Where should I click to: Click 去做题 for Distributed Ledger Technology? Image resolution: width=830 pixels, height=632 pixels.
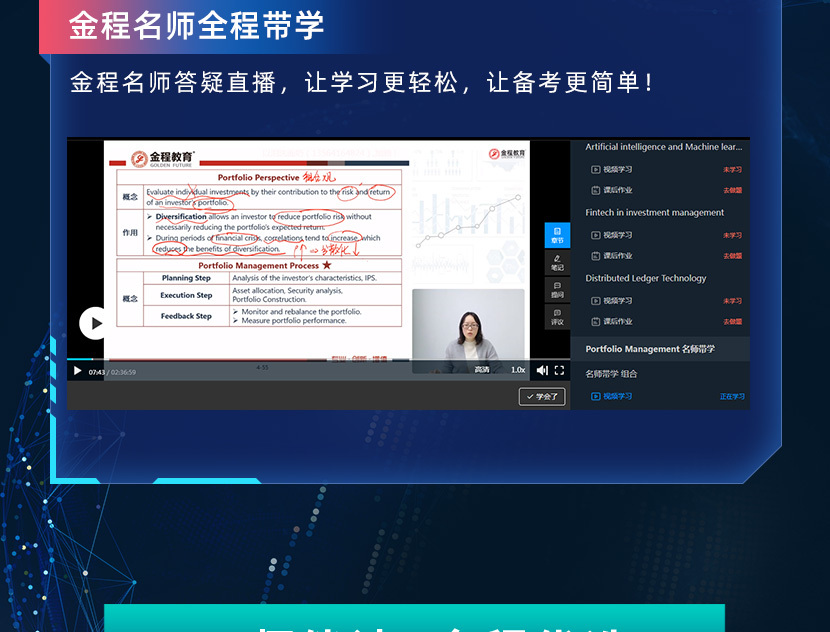click(733, 321)
